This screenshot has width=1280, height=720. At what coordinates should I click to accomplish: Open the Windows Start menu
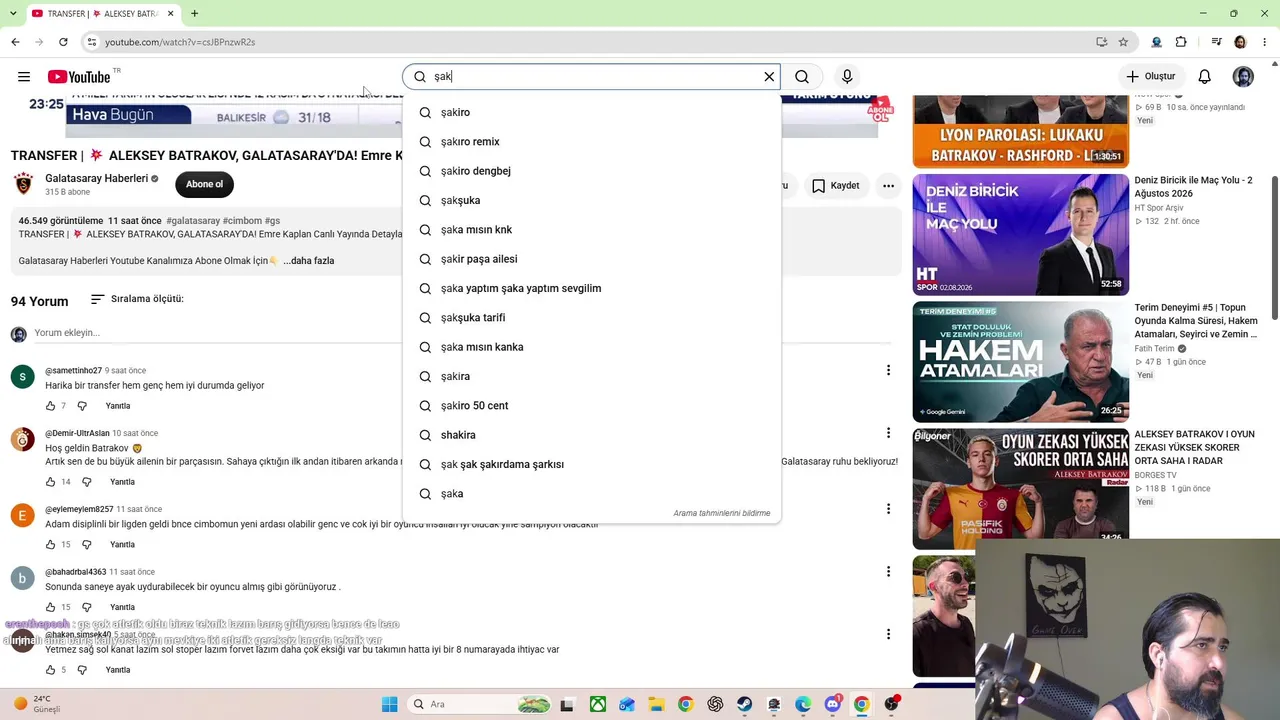(x=389, y=704)
